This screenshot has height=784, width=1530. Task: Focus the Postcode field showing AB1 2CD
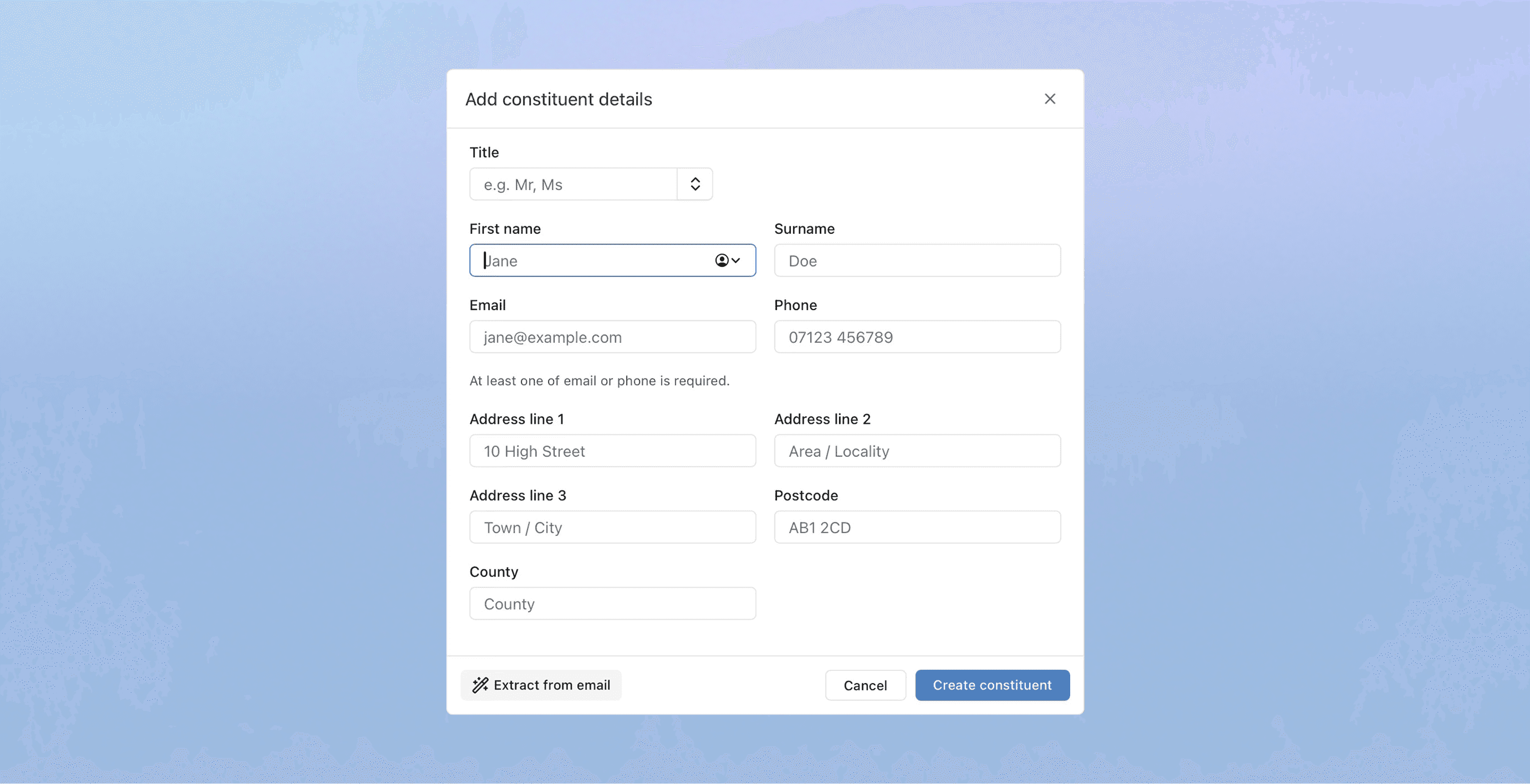pos(916,527)
